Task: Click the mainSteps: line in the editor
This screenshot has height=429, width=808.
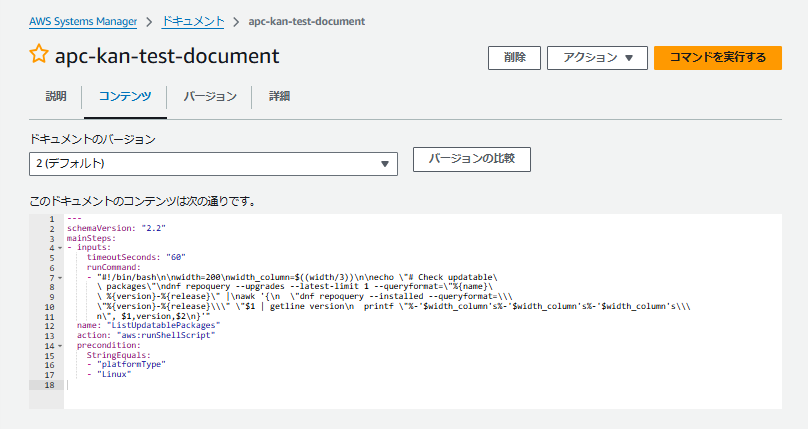Action: click(91, 238)
